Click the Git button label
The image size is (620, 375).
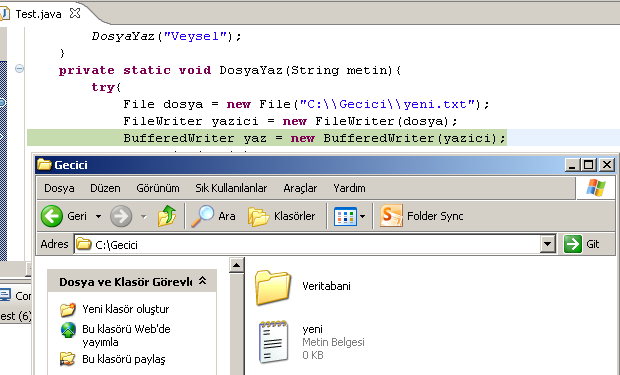pyautogui.click(x=592, y=244)
